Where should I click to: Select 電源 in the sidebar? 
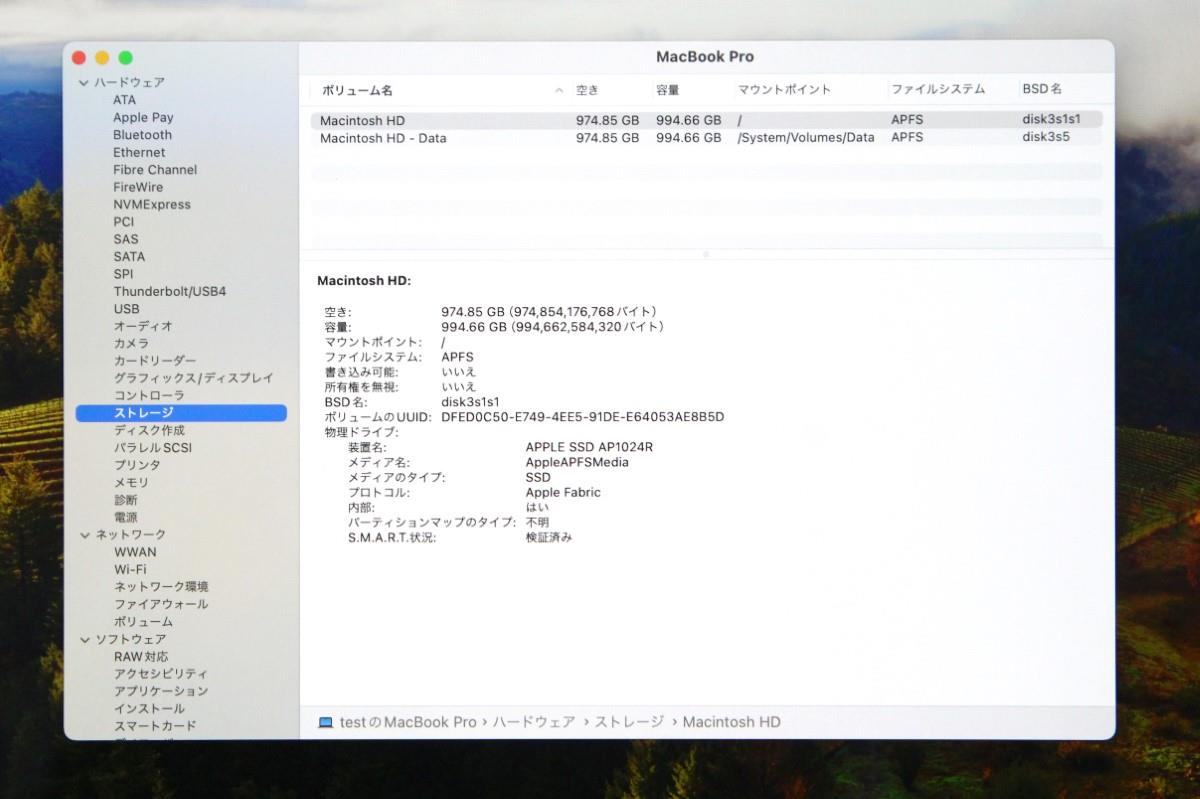coord(126,518)
